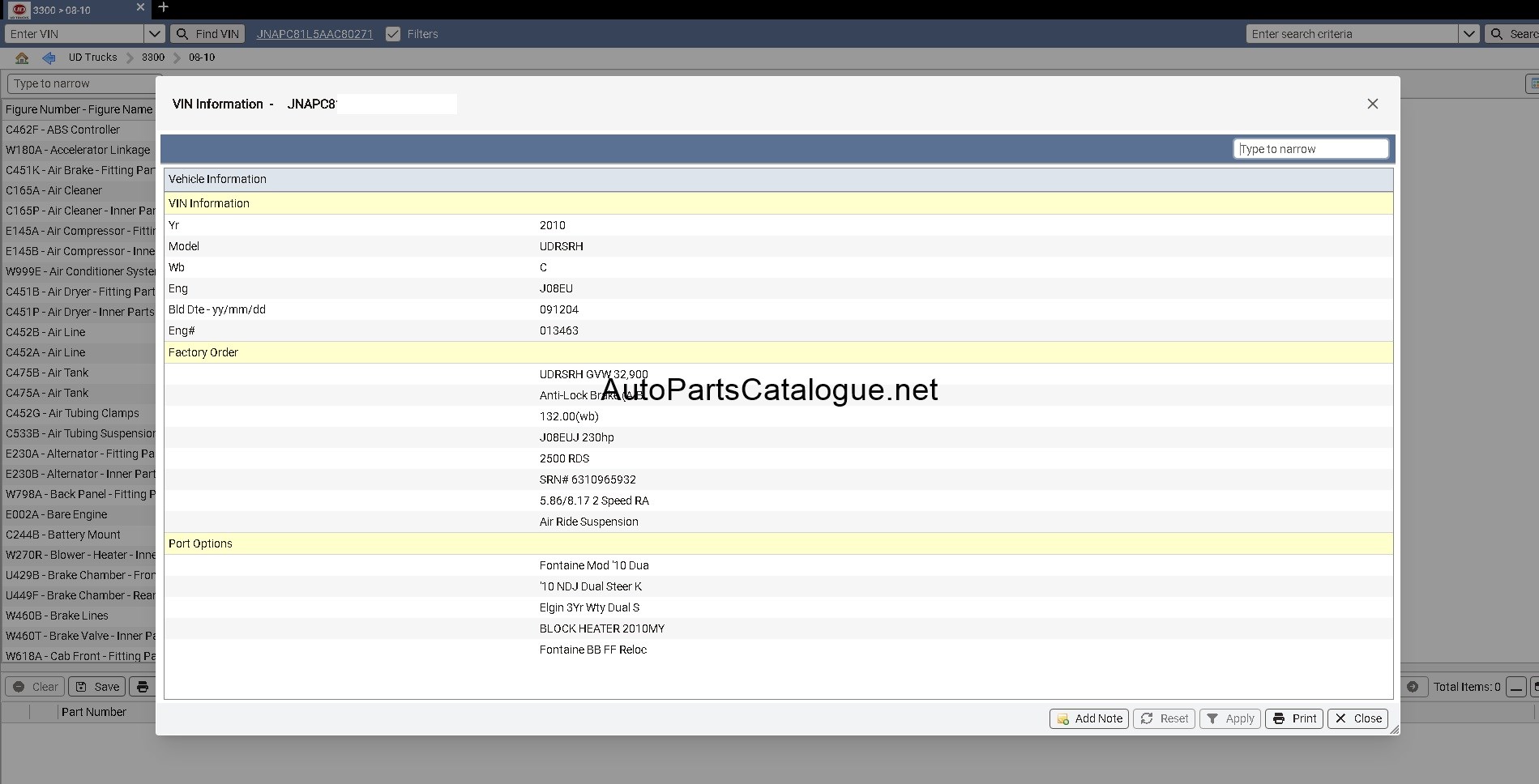Click the Print button in dialog
The height and width of the screenshot is (784, 1539).
point(1294,718)
